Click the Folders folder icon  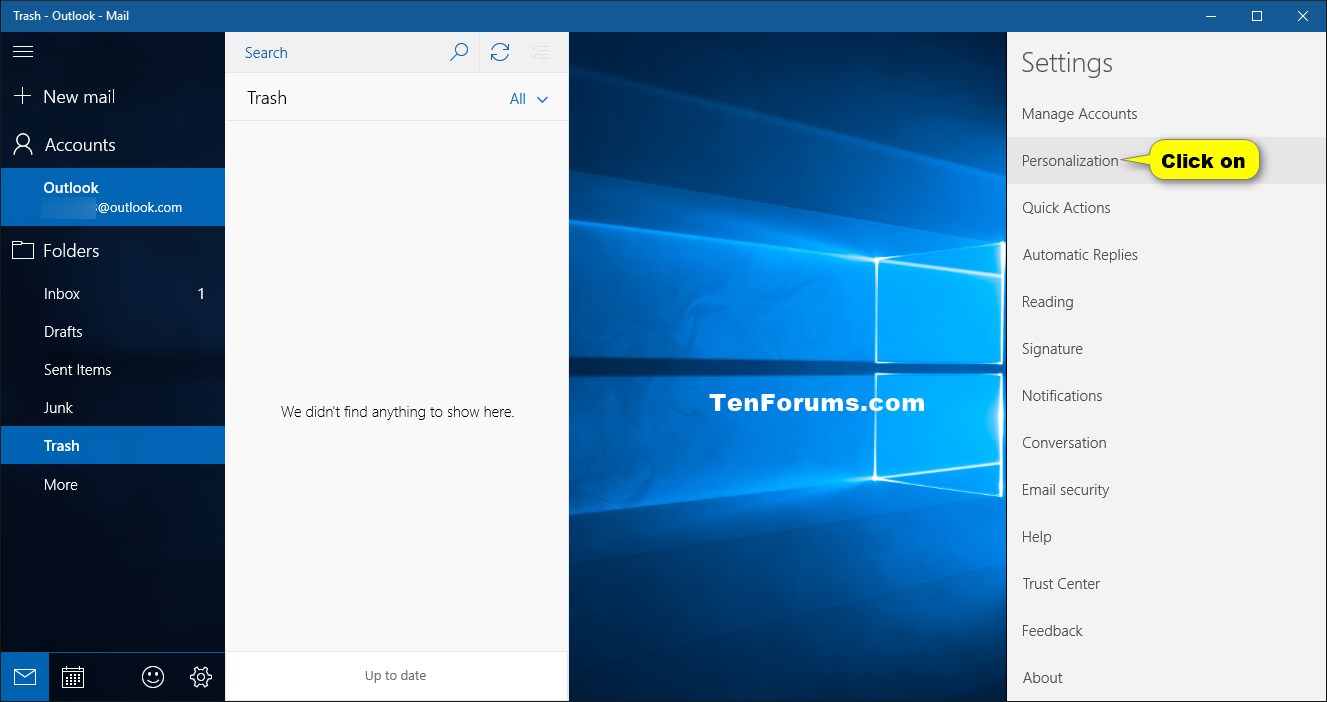point(22,250)
